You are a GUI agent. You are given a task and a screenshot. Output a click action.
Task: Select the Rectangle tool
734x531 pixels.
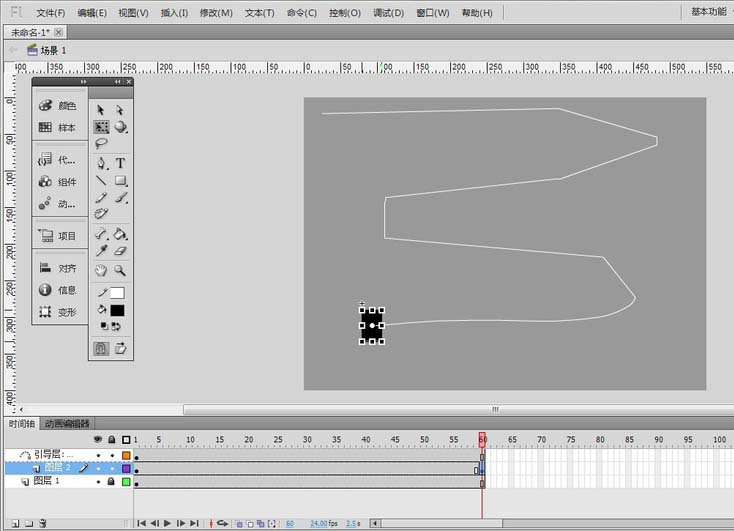pos(121,181)
